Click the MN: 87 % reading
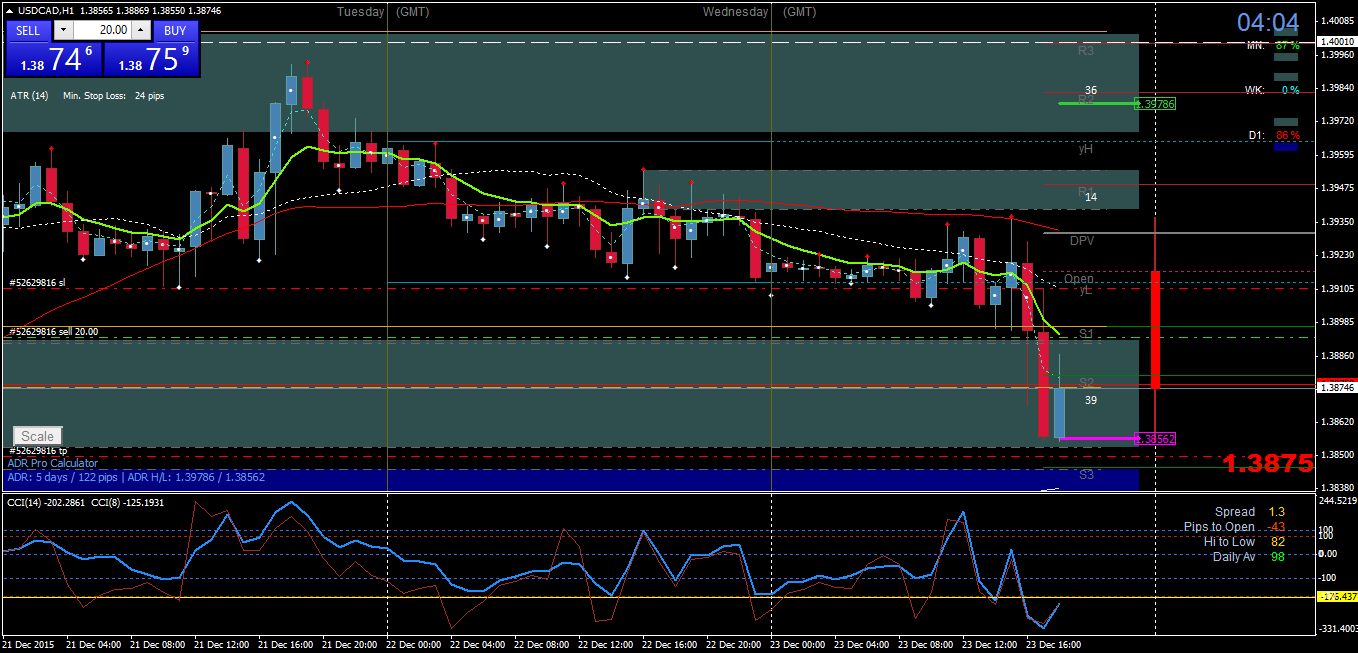 click(x=1273, y=46)
